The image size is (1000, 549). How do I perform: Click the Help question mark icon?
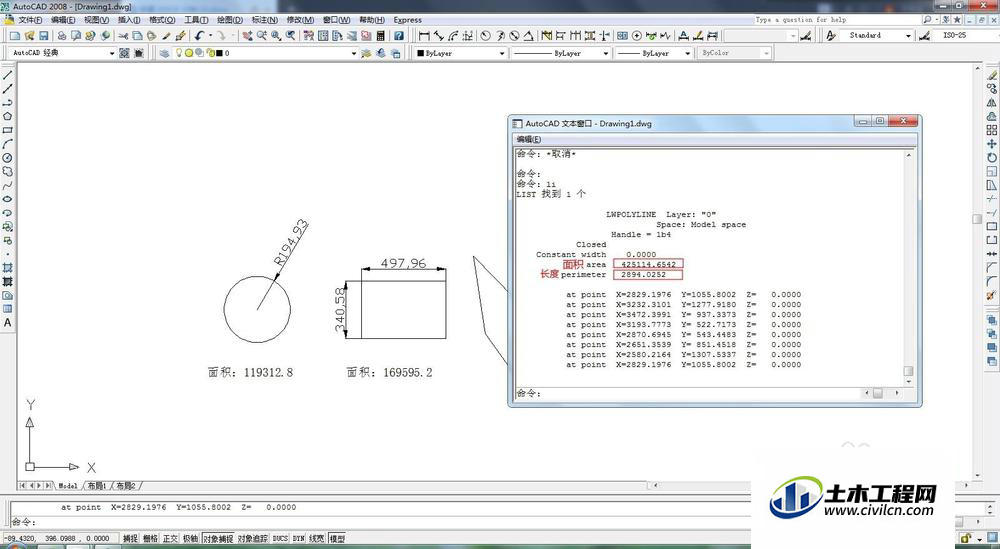click(399, 36)
